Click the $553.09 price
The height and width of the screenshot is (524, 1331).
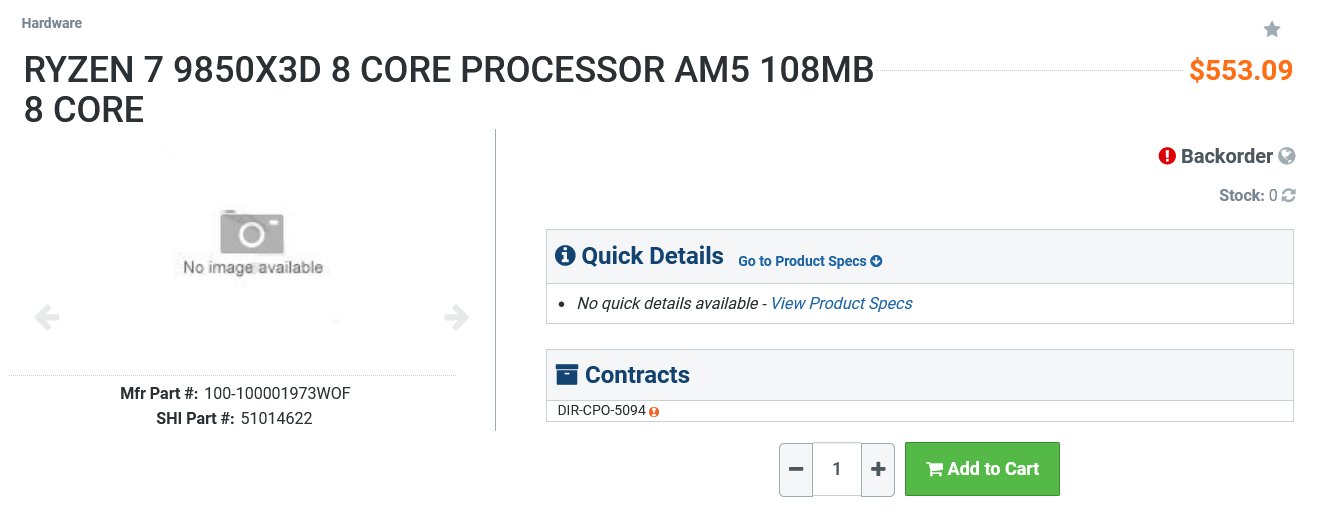(x=1240, y=71)
